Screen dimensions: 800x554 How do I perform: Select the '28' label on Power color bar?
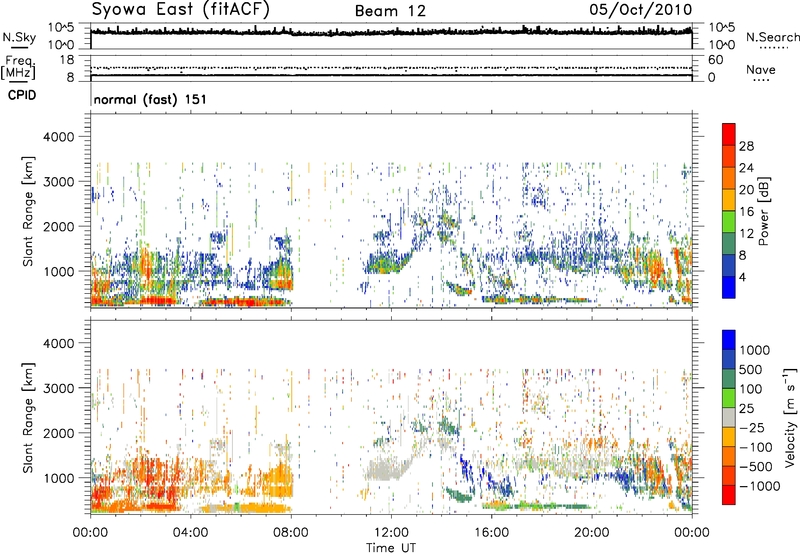click(x=746, y=146)
